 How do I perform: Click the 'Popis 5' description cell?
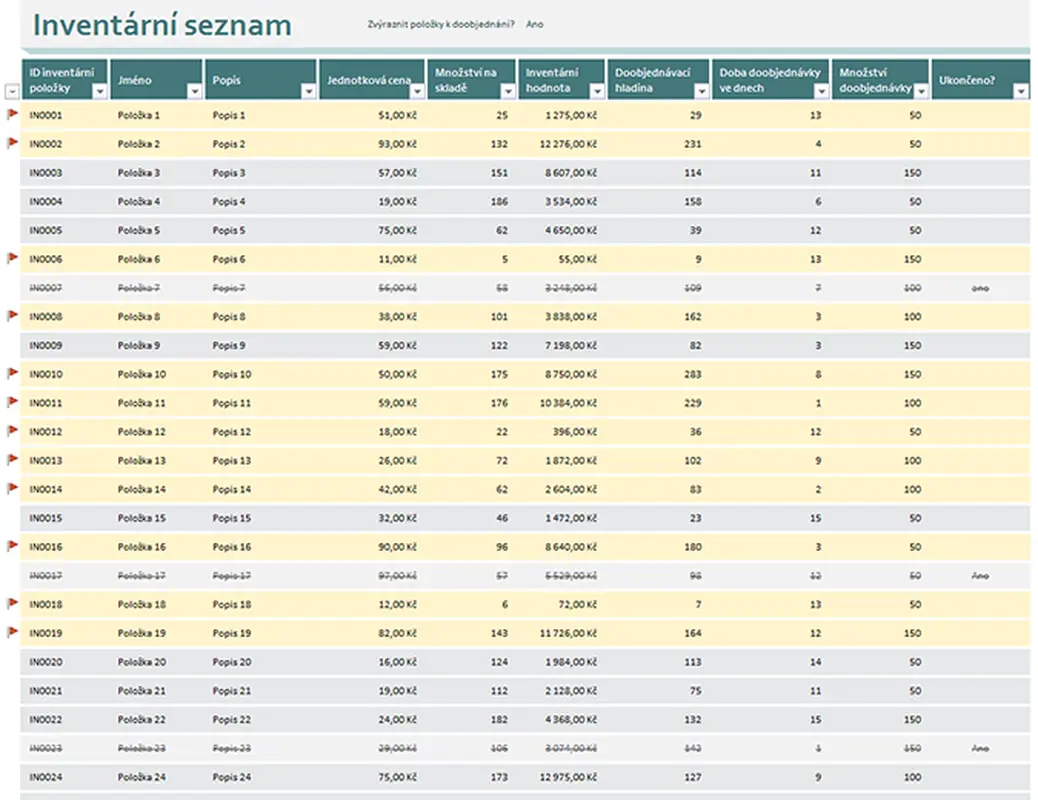point(229,230)
